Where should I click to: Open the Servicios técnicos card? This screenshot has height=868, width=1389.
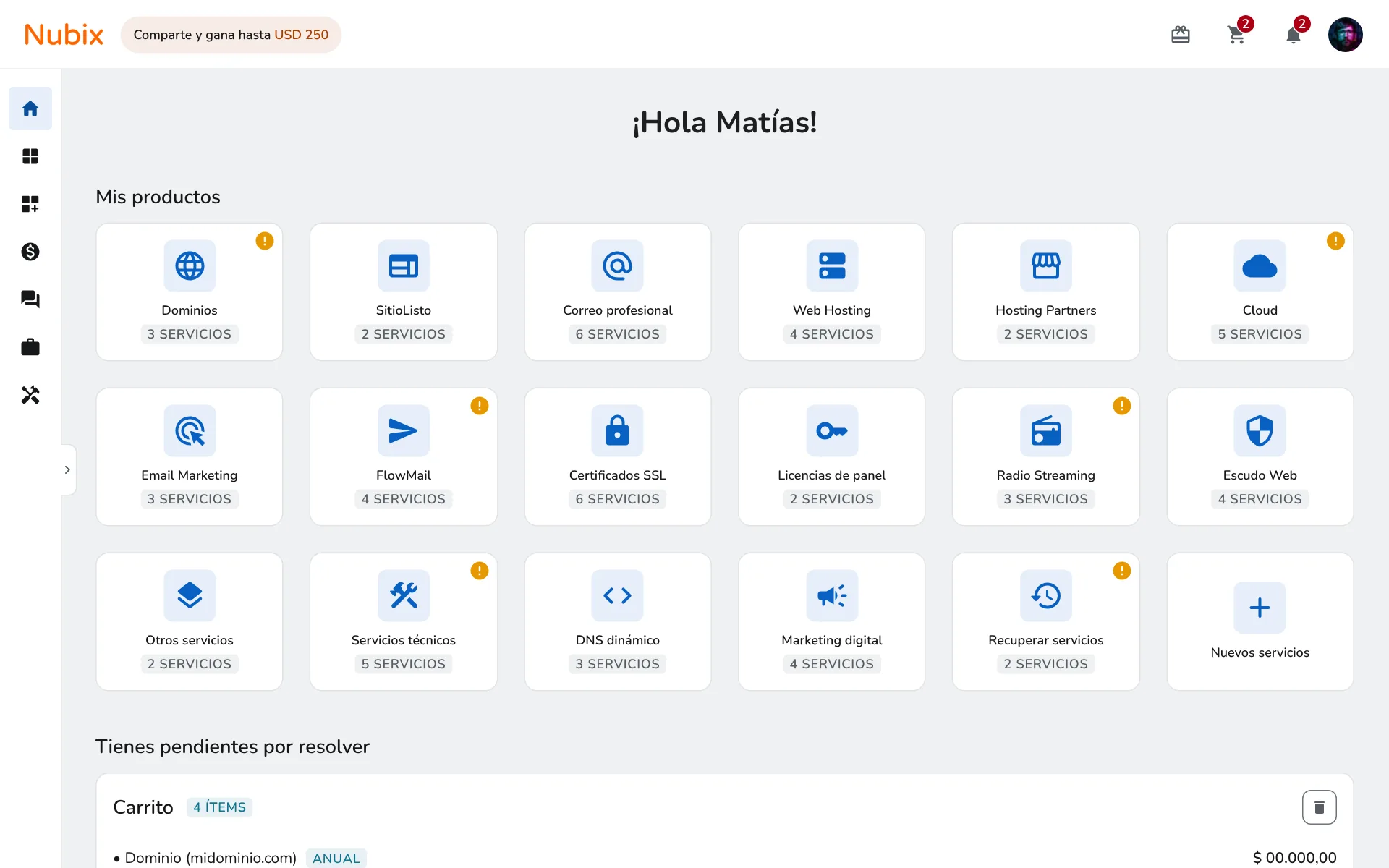404,622
